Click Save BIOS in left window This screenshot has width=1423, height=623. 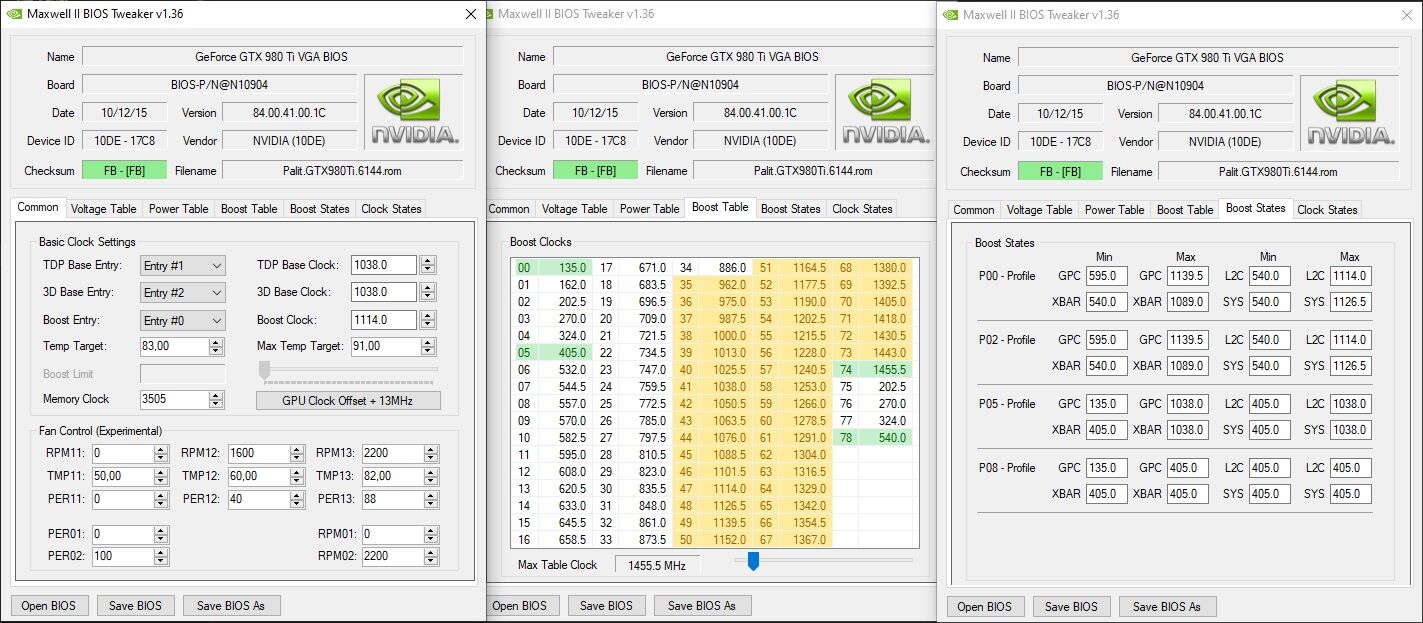137,605
